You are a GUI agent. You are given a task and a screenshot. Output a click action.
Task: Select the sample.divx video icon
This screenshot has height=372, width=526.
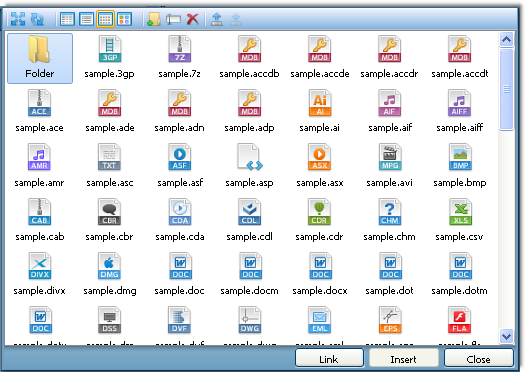click(x=40, y=266)
